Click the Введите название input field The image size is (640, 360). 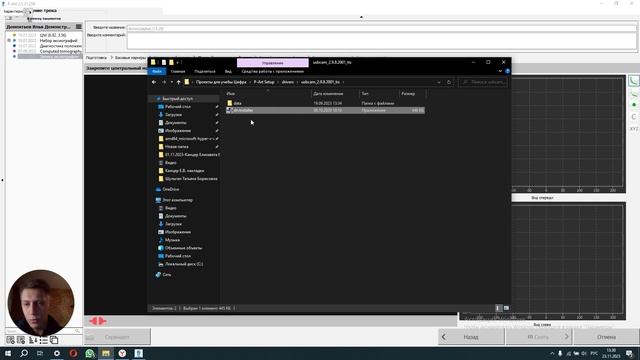point(382,29)
